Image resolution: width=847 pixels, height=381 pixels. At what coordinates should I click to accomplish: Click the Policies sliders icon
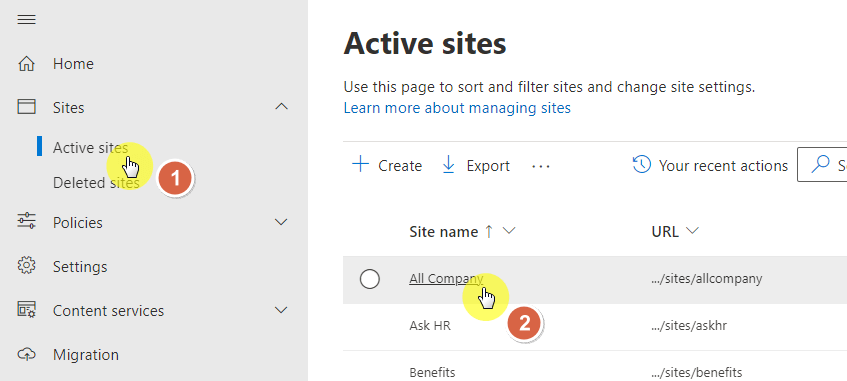coord(26,221)
